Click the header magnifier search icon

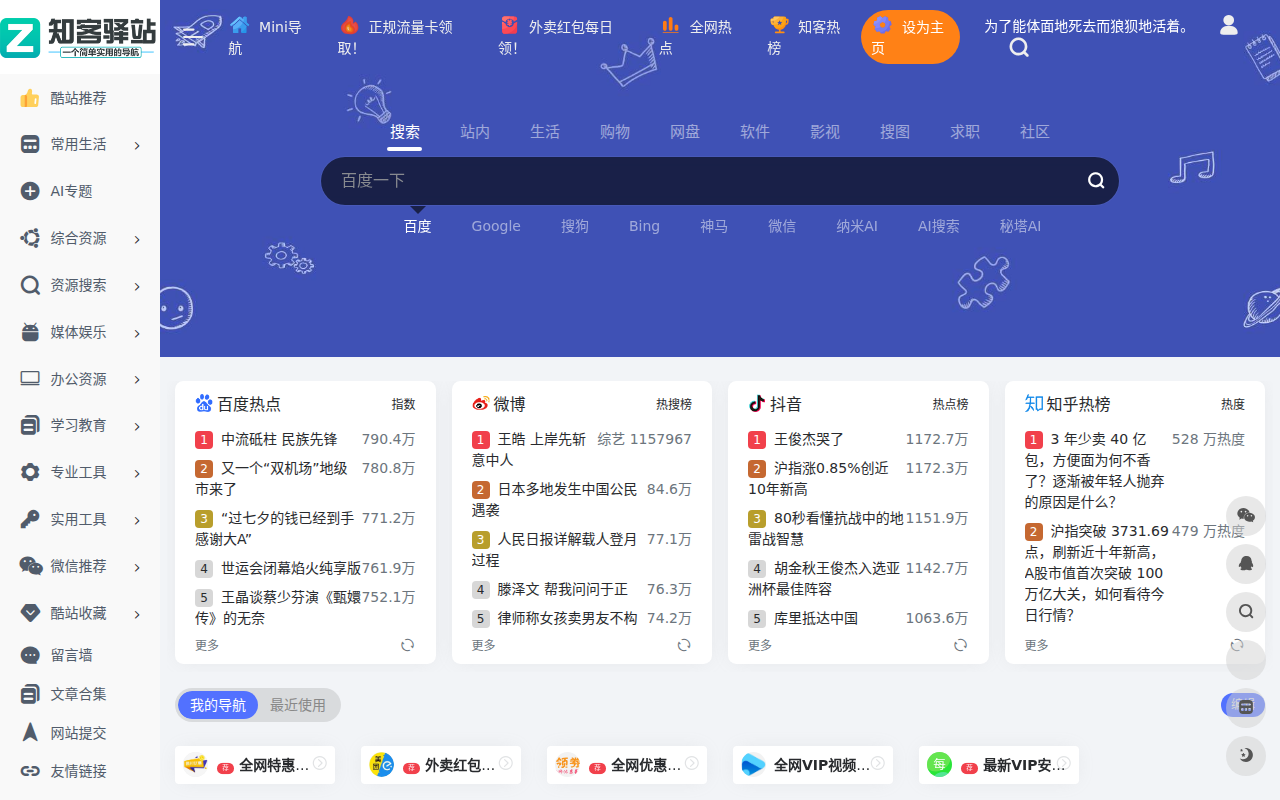[x=1019, y=48]
